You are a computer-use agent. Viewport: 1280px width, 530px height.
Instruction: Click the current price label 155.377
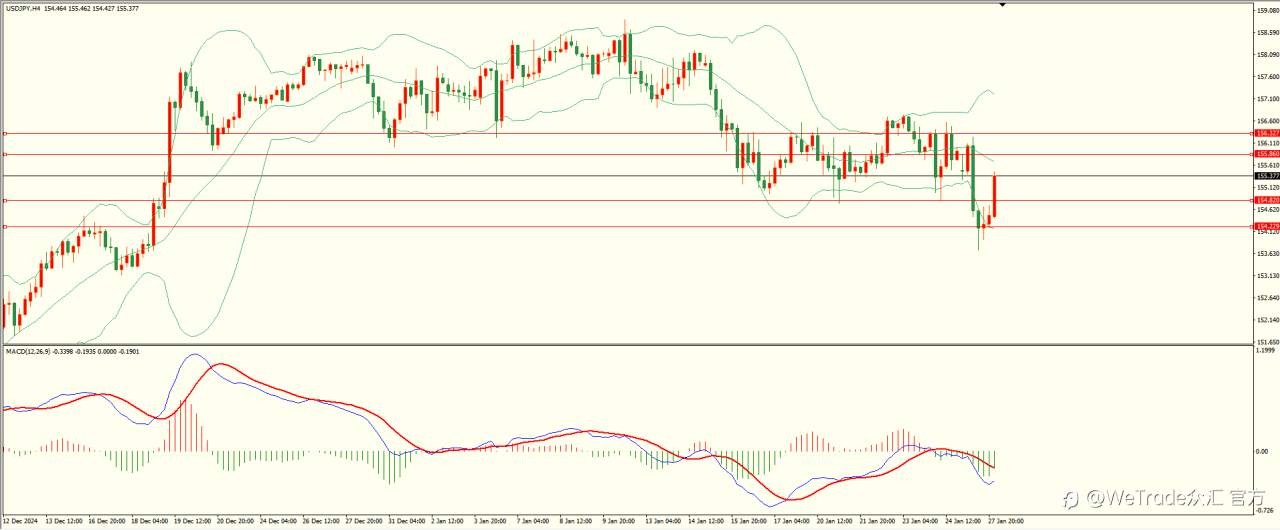1266,176
